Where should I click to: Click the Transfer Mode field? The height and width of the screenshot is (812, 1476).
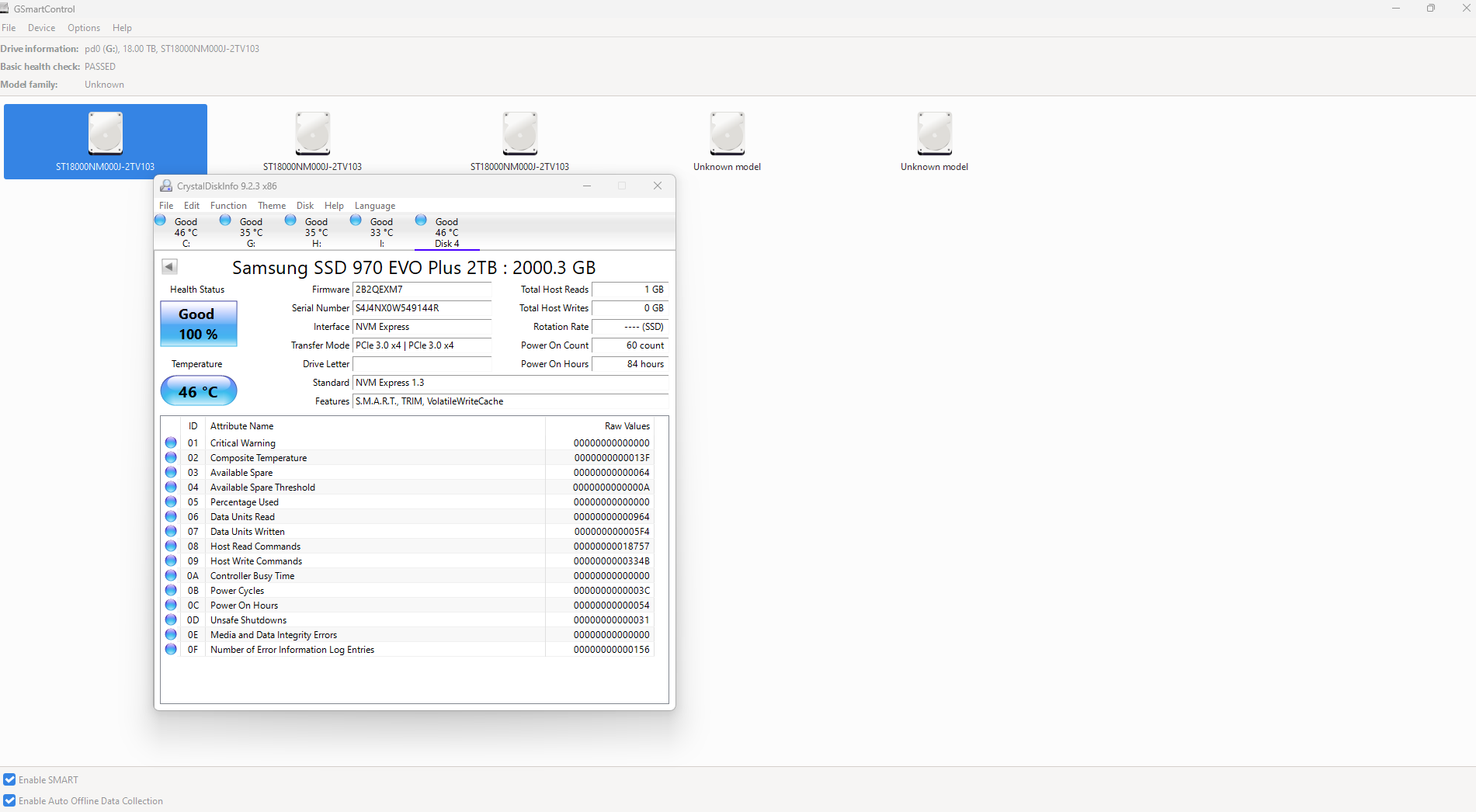[x=422, y=345]
